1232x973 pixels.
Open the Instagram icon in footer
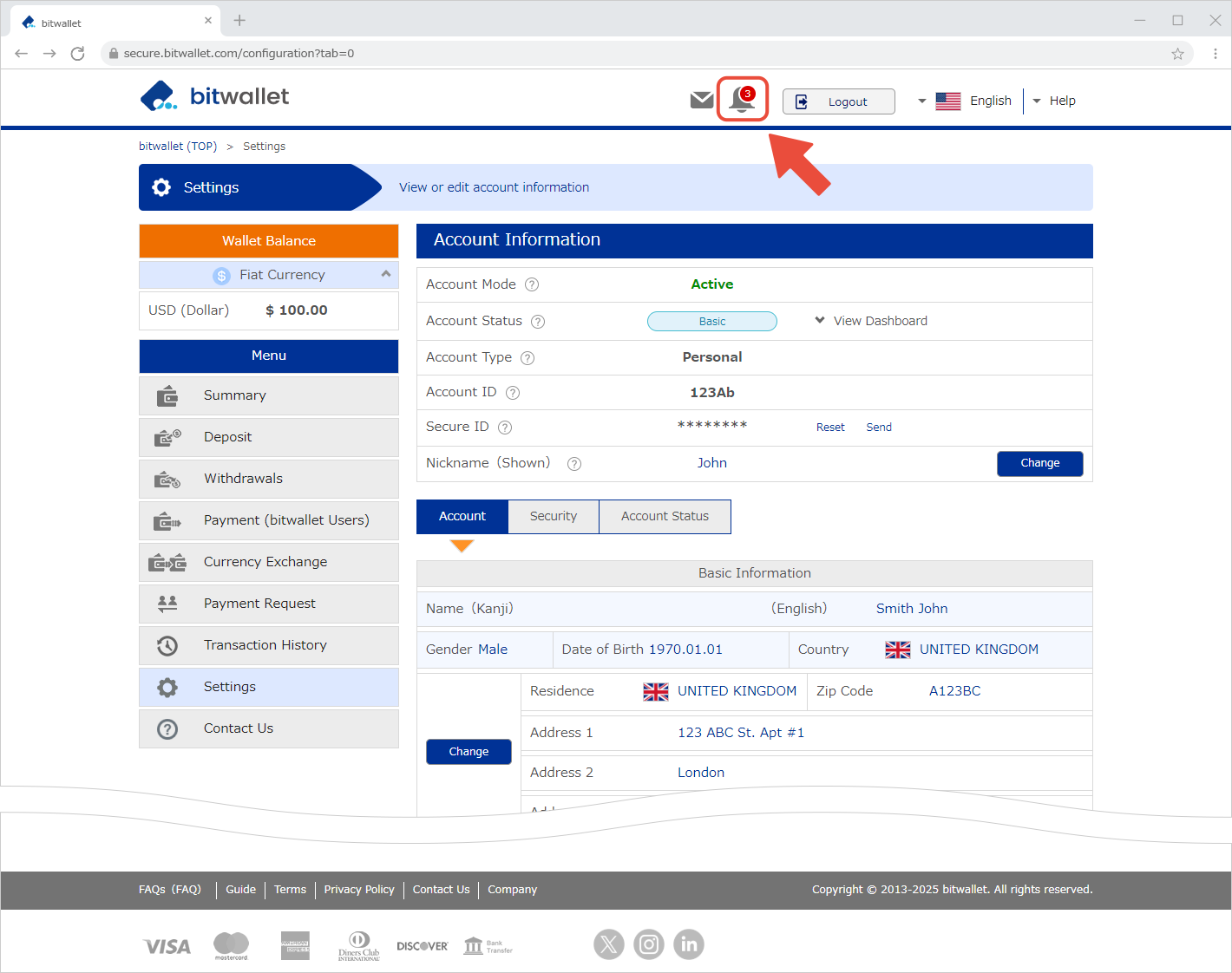649,944
